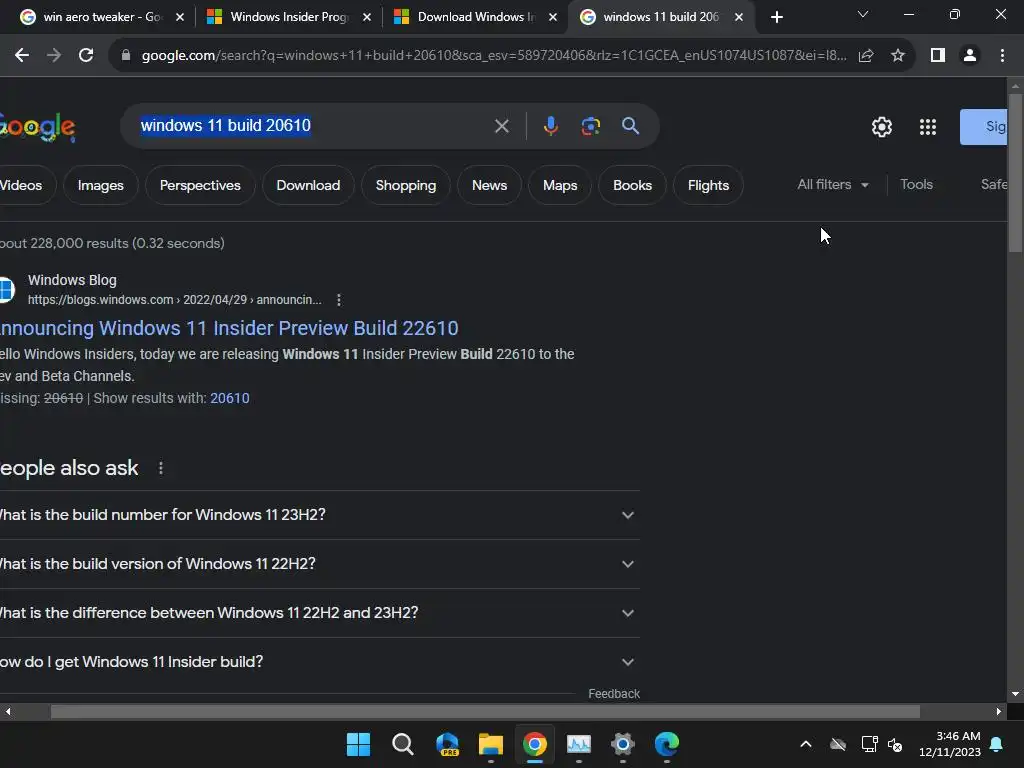Open Windows Blog source URL link
Screen dimensions: 1024x768
[174, 300]
